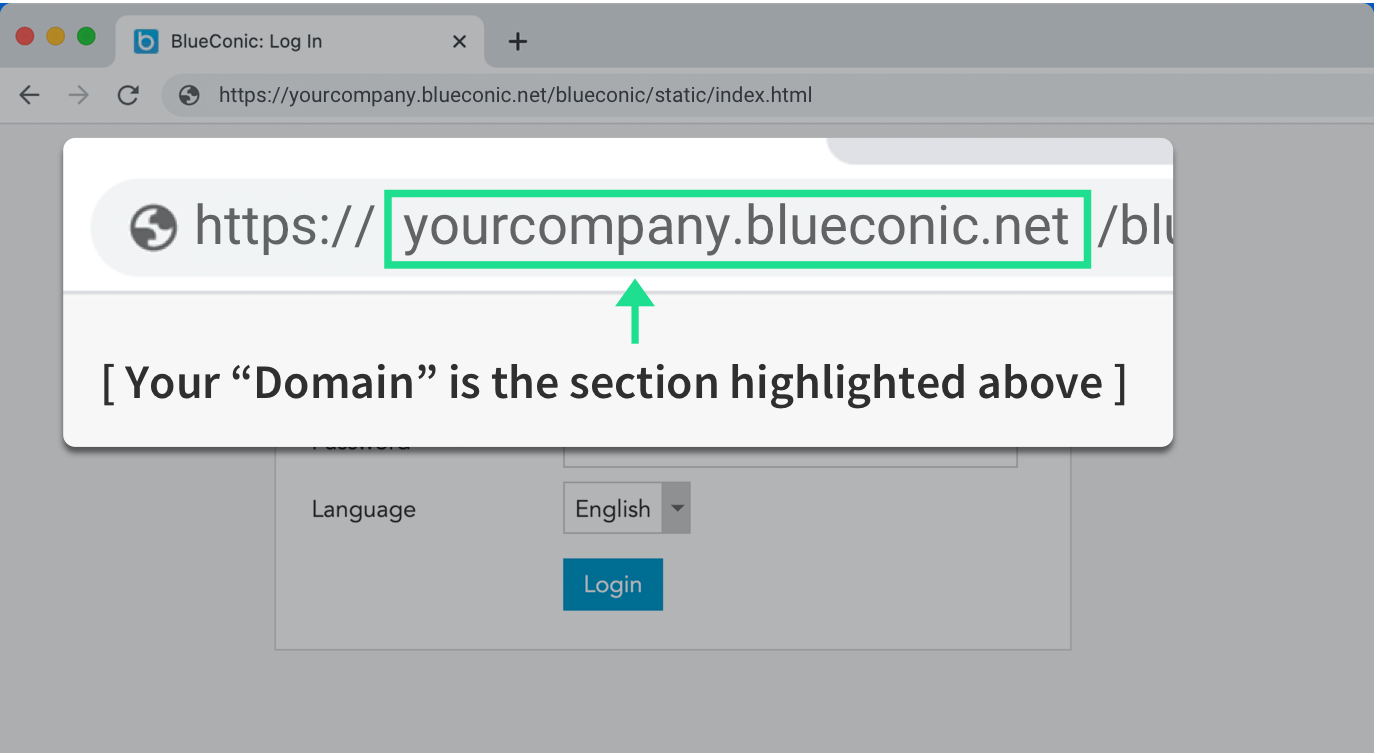Click the password field below the overlay
1374x753 pixels.
[790, 457]
